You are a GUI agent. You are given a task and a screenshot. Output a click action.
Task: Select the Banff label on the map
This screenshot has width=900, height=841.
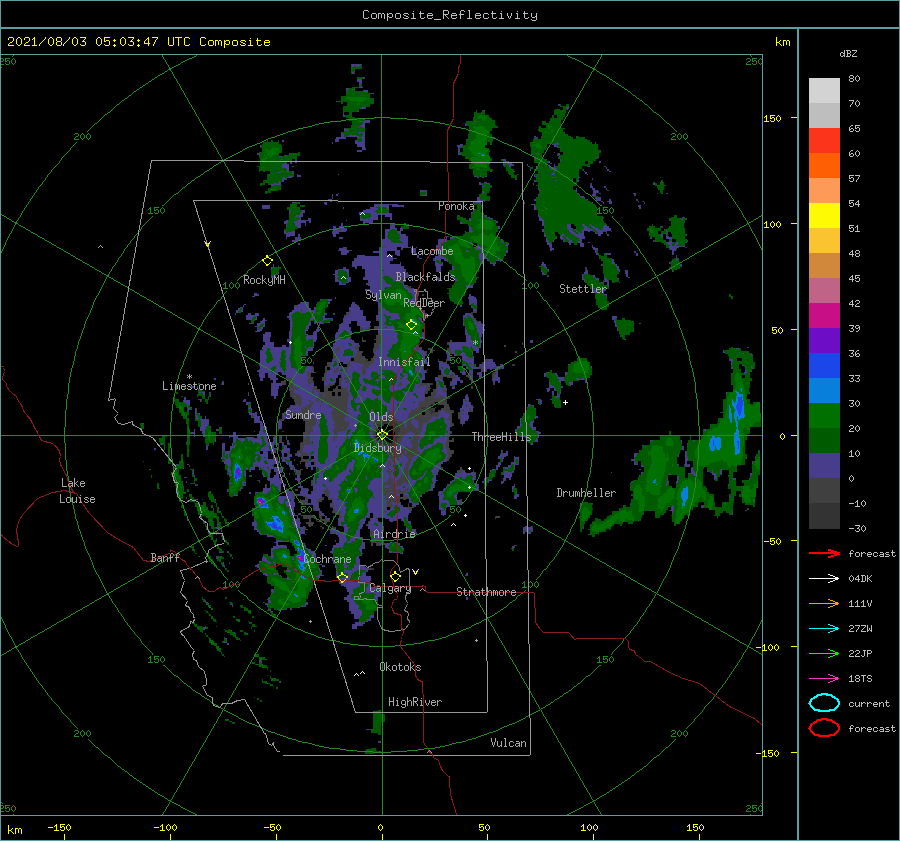(x=165, y=557)
